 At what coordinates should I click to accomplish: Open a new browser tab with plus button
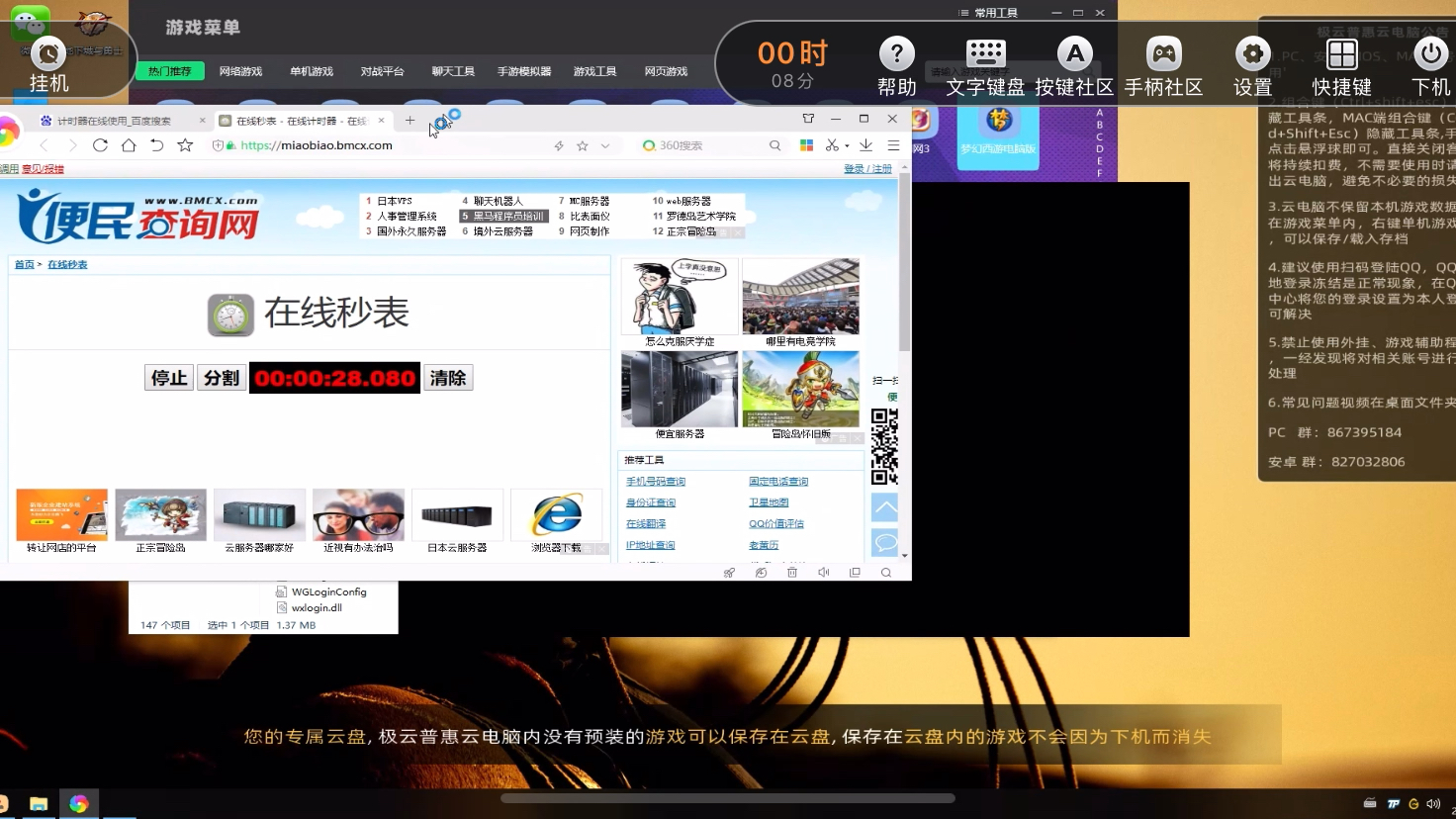click(409, 121)
